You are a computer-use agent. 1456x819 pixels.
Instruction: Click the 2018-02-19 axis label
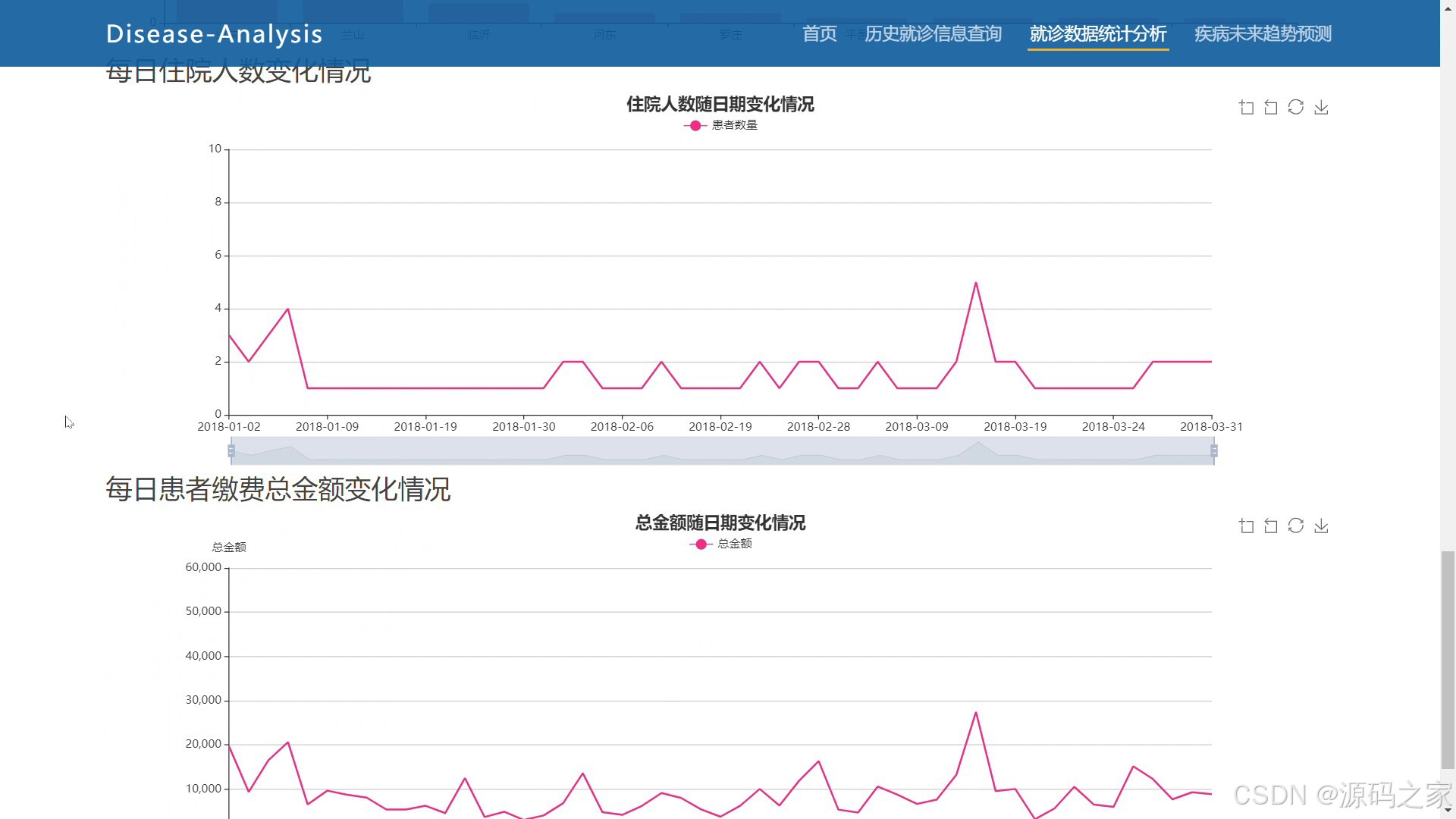pos(720,427)
